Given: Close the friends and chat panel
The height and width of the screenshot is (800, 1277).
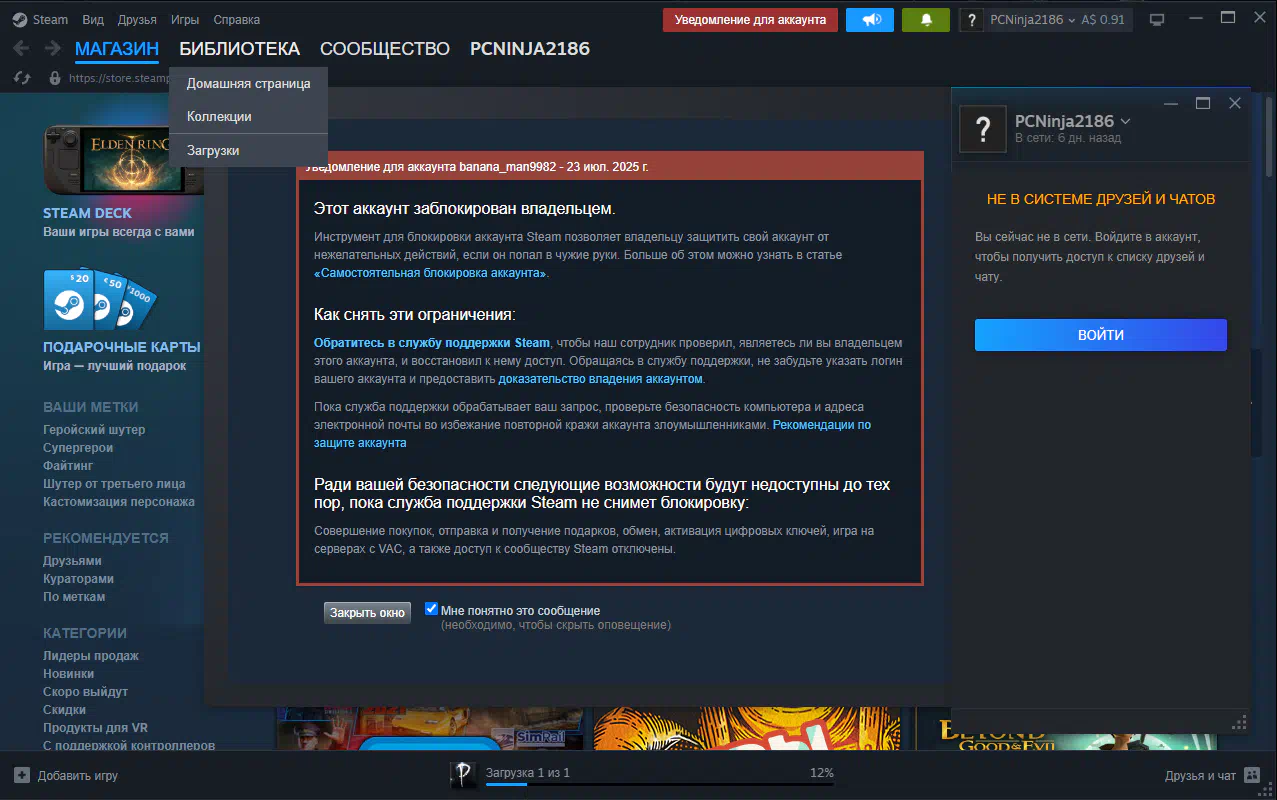Looking at the screenshot, I should click(x=1235, y=103).
